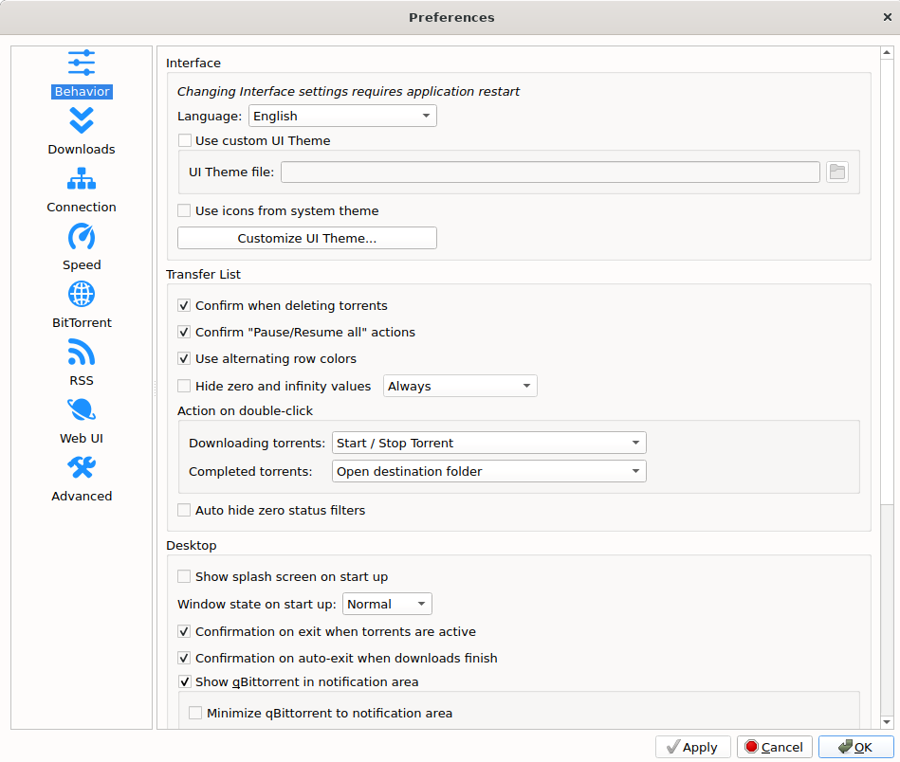
Task: Open the Completed torrents action dropdown
Action: [488, 471]
